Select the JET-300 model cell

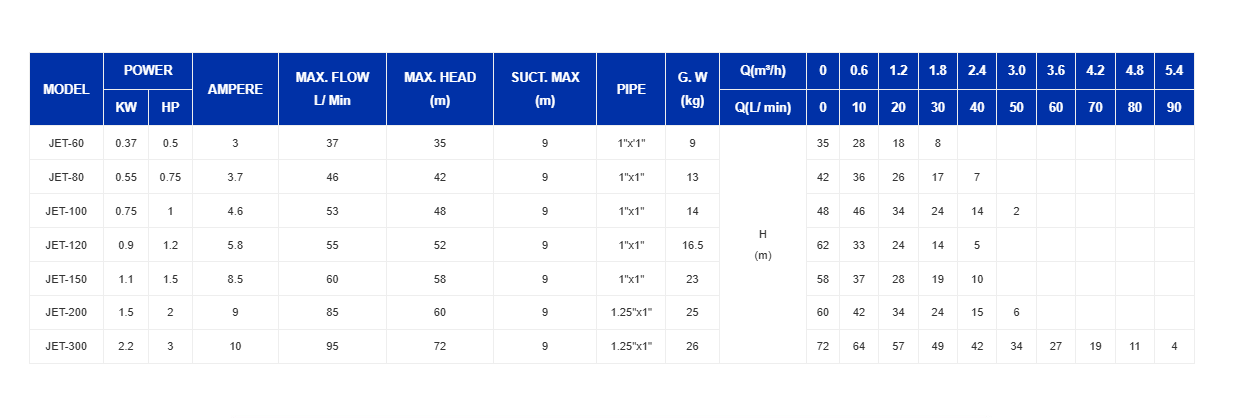point(66,346)
